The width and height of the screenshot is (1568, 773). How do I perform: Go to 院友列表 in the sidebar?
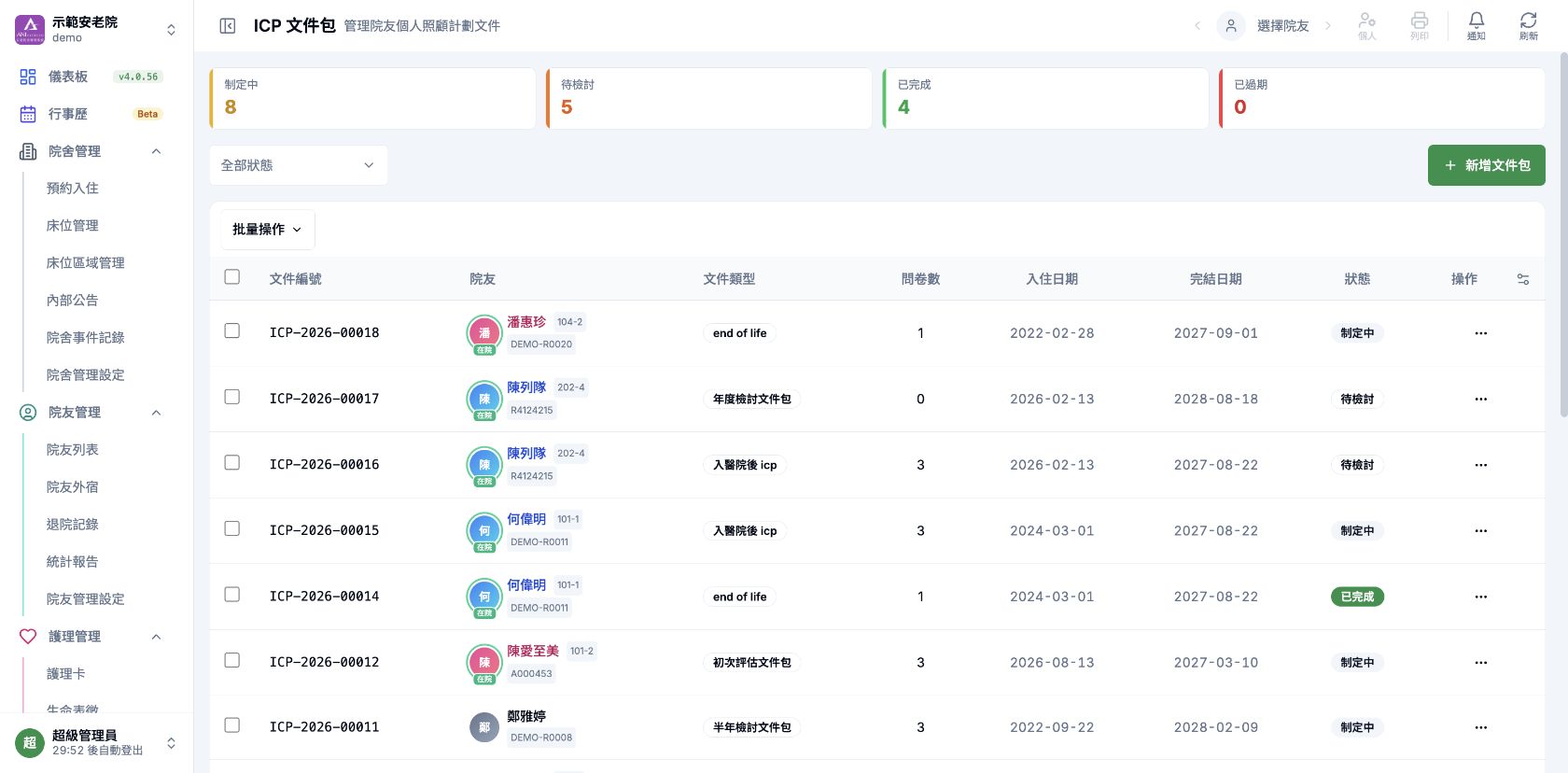click(x=73, y=450)
